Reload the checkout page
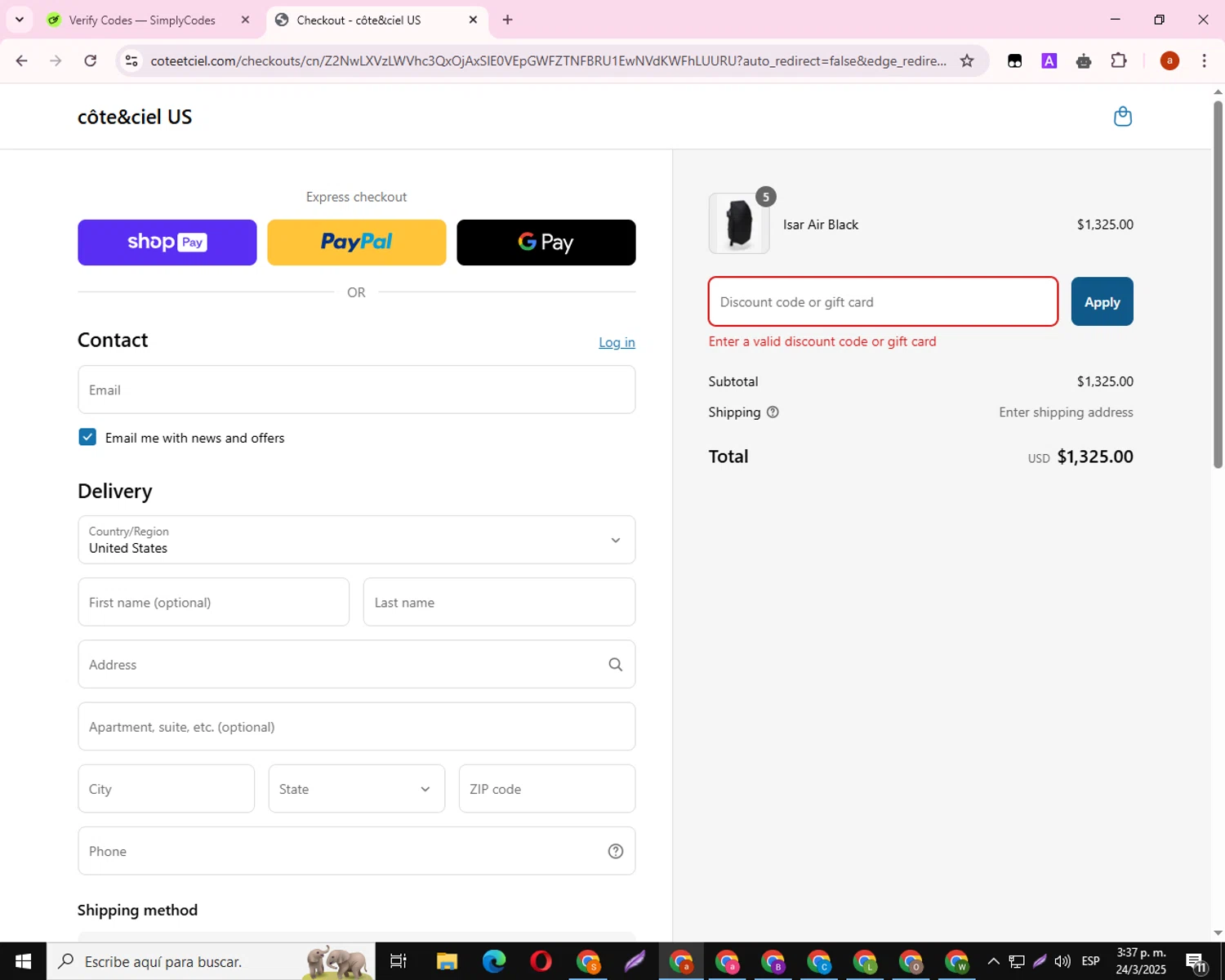The height and width of the screenshot is (980, 1225). [91, 60]
